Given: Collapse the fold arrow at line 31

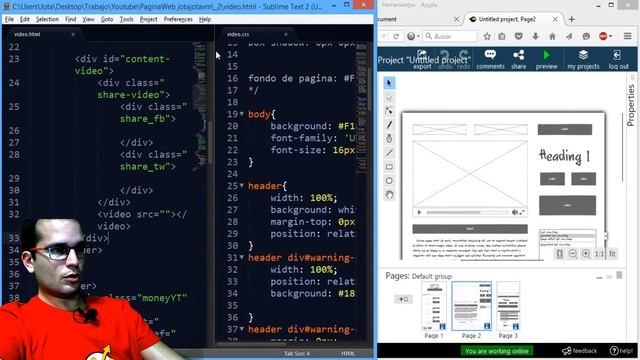Looking at the screenshot, I should [x=242, y=258].
